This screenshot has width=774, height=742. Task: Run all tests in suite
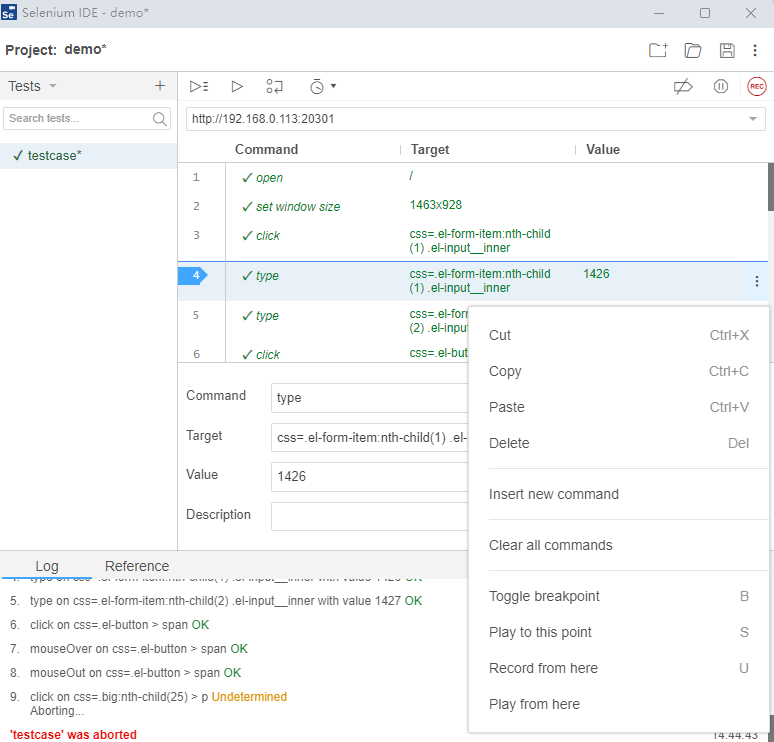[x=199, y=86]
